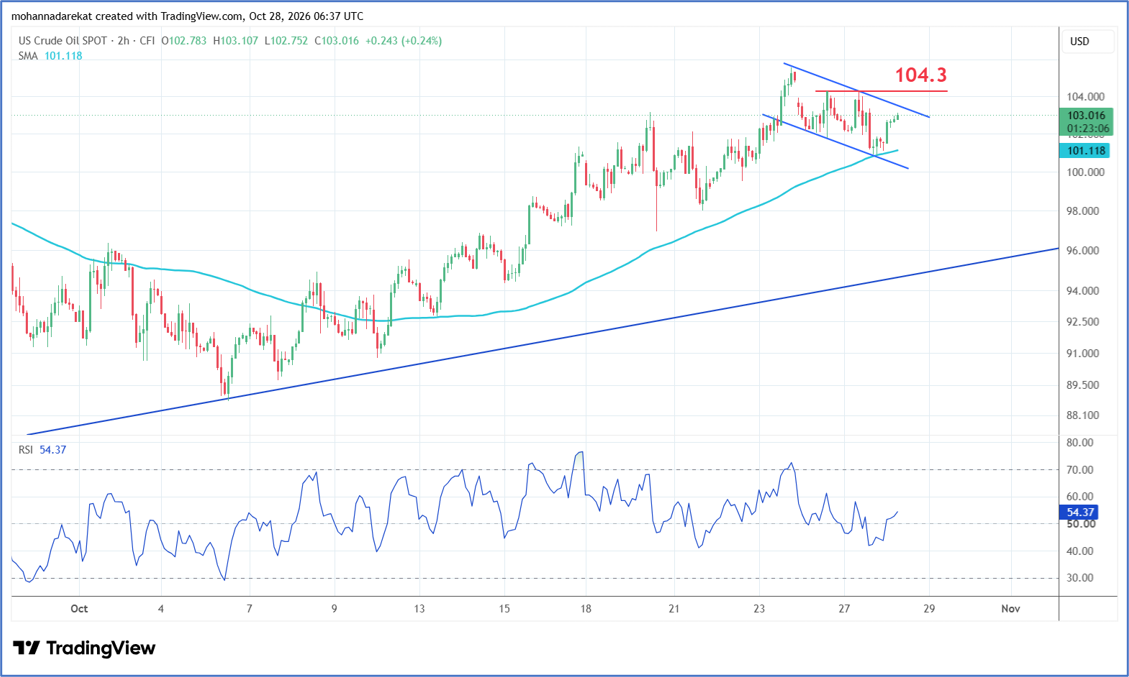Viewport: 1129px width, 677px height.
Task: Click the header text mentioning TradingView.com
Action: (187, 16)
